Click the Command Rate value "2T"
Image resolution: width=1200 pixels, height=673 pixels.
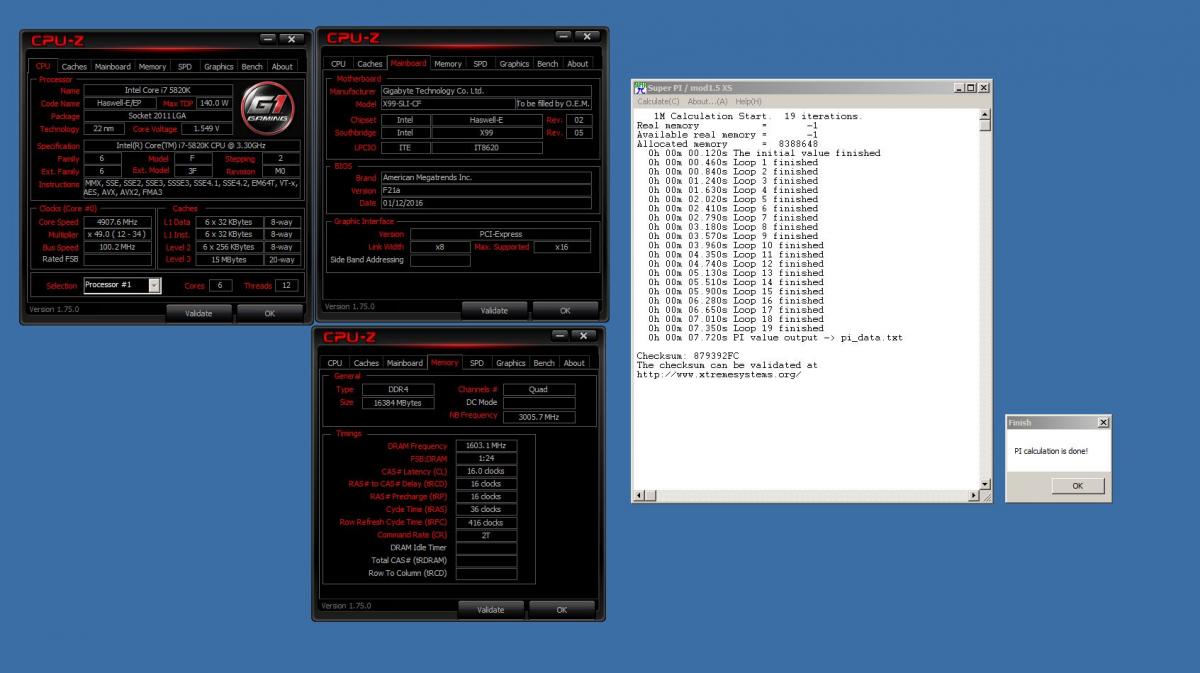486,535
